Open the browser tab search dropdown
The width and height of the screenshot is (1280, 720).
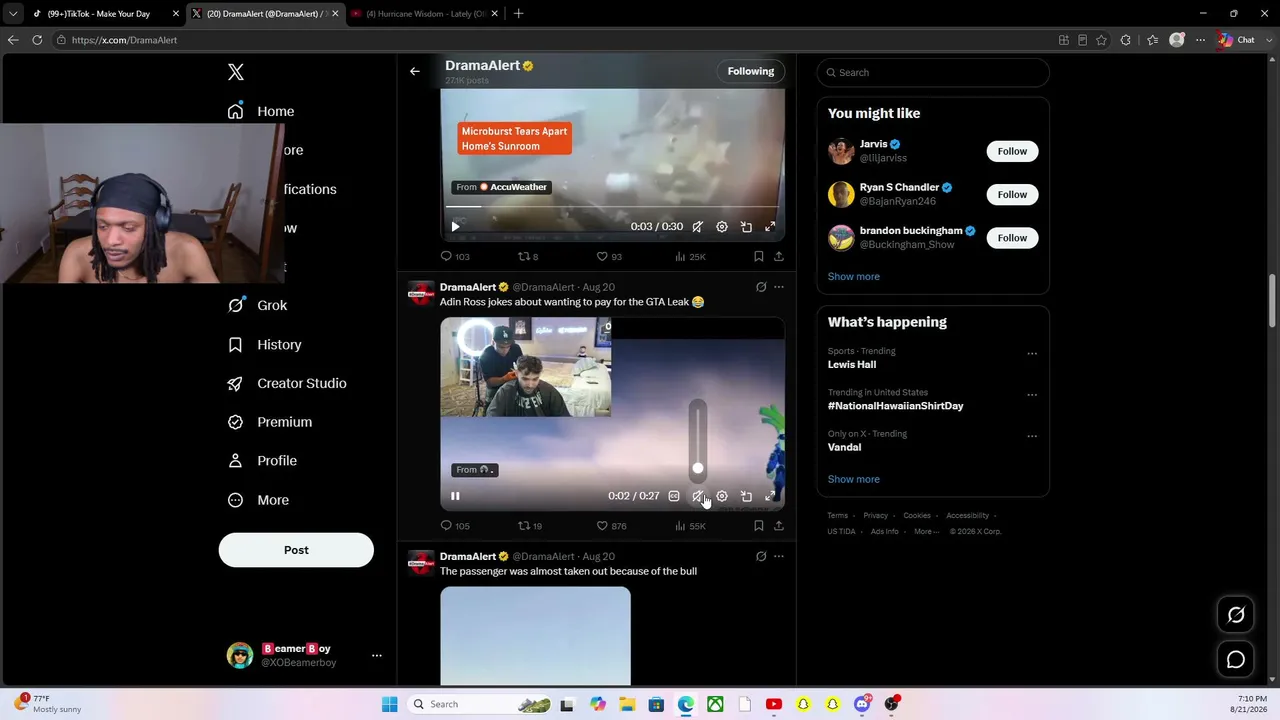coord(13,14)
